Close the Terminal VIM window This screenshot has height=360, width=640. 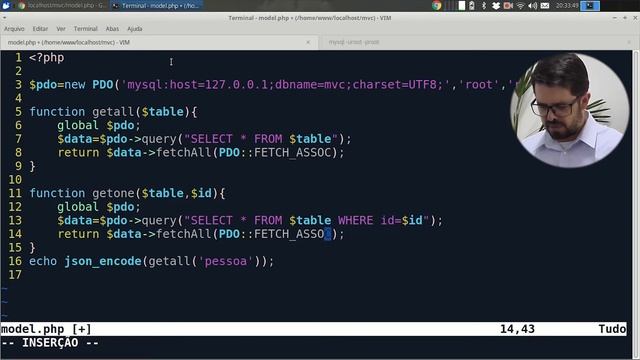click(x=635, y=18)
